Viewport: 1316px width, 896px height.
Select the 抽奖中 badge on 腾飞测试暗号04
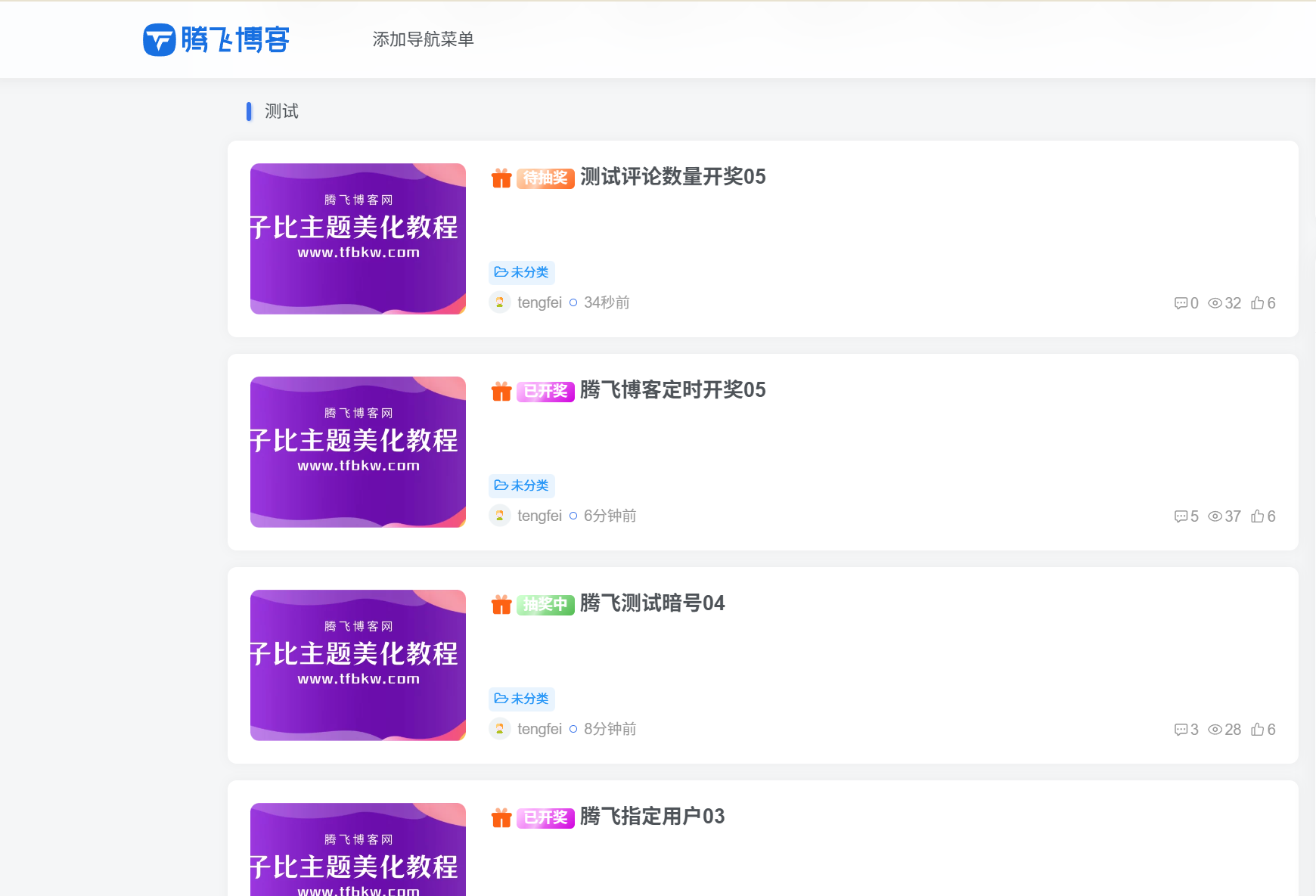point(545,604)
